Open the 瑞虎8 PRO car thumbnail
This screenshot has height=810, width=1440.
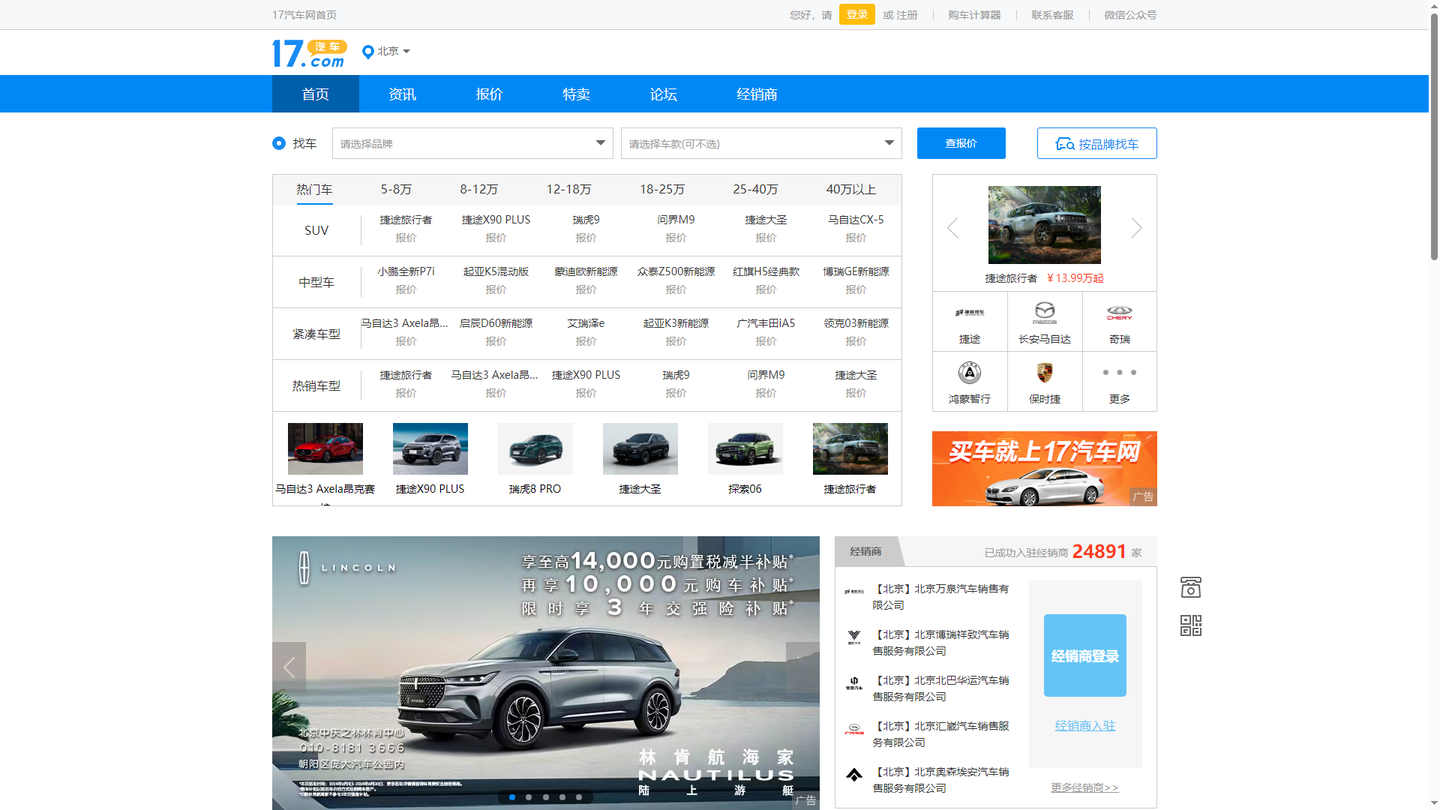click(x=535, y=448)
